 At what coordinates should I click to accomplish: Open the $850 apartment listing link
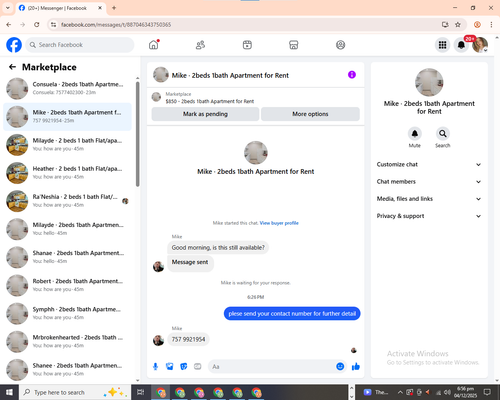click(210, 101)
